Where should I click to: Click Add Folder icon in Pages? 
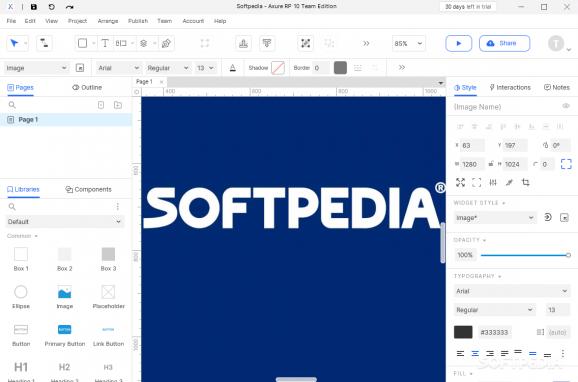tap(118, 105)
